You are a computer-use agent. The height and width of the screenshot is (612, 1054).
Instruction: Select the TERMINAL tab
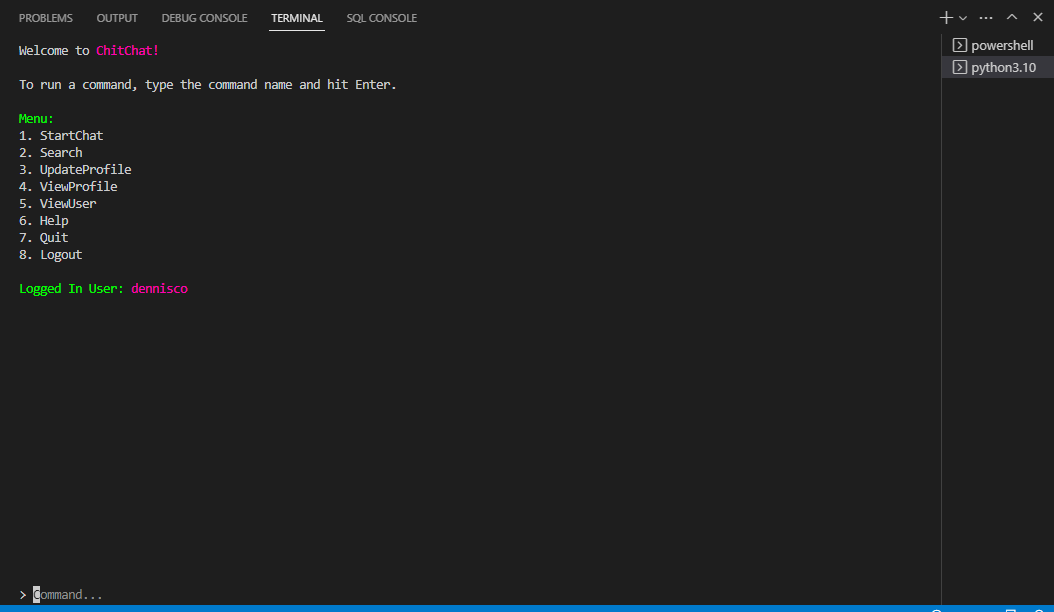click(x=296, y=17)
